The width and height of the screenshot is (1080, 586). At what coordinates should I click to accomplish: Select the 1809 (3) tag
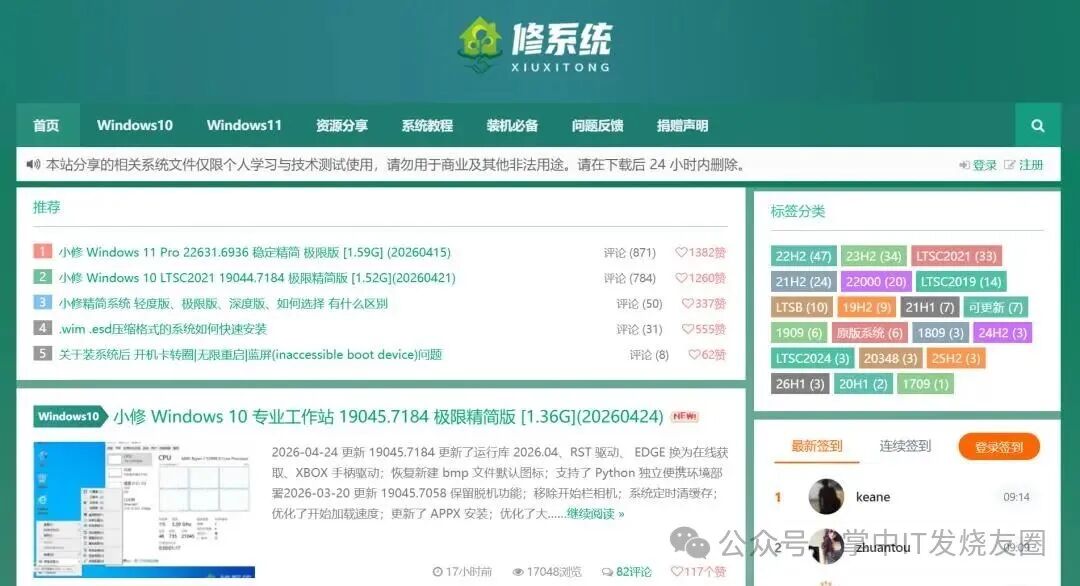(x=940, y=333)
